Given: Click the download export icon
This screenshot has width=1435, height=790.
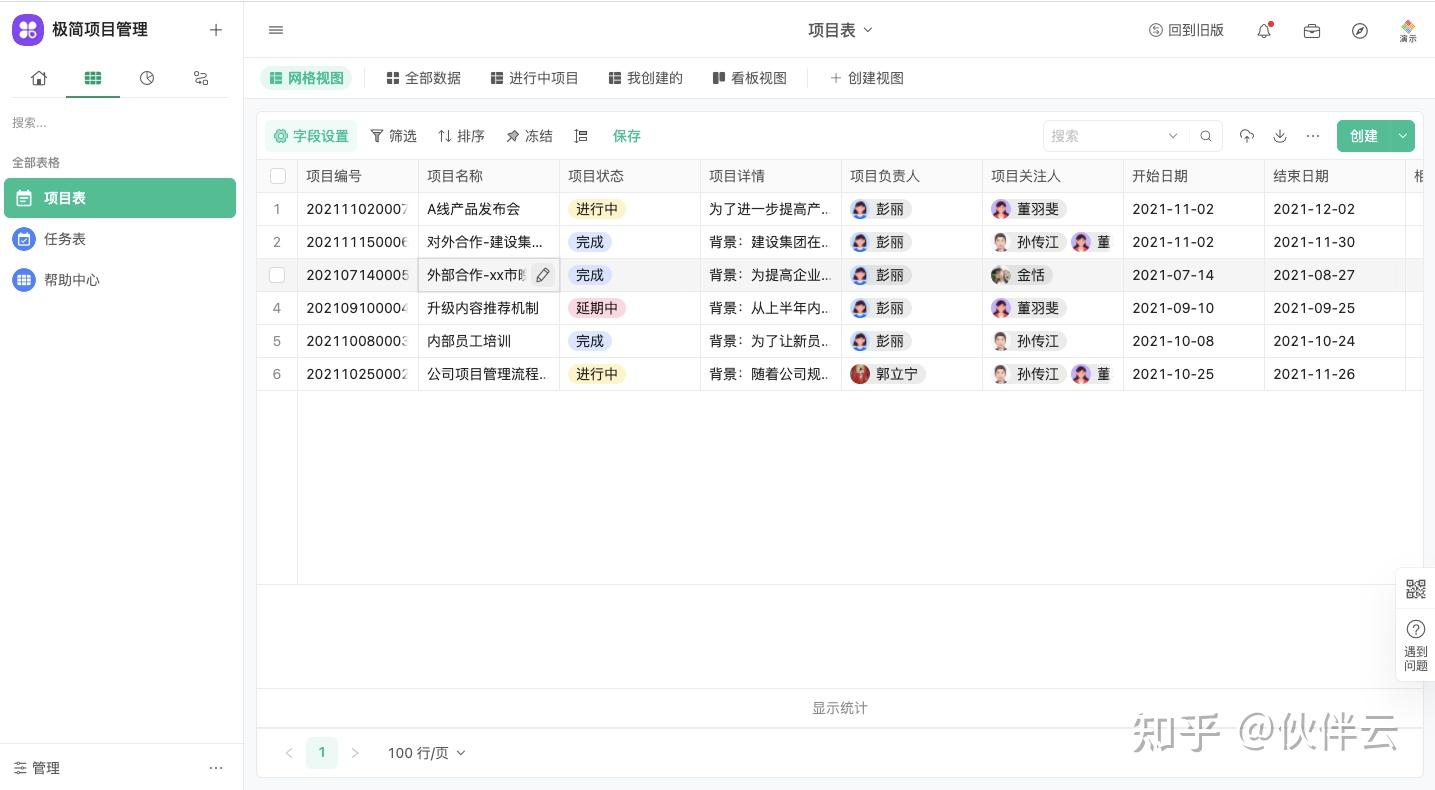Looking at the screenshot, I should 1279,136.
